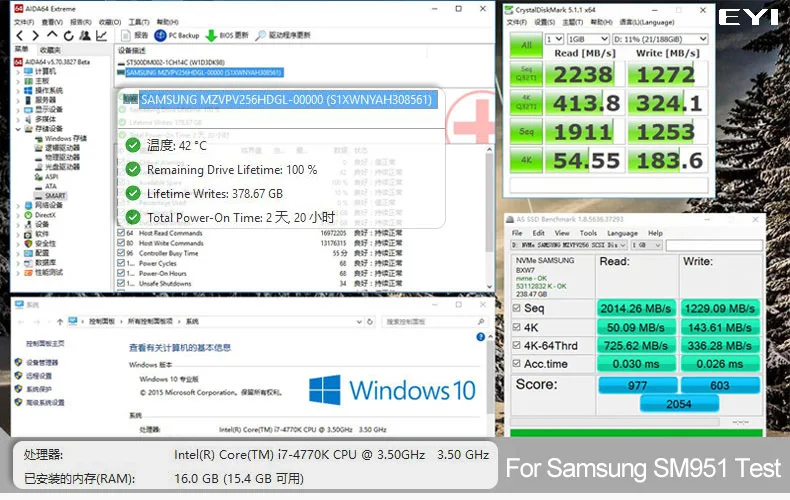The height and width of the screenshot is (500, 790).
Task: Expand the 主板 tree node
Action: [18, 81]
